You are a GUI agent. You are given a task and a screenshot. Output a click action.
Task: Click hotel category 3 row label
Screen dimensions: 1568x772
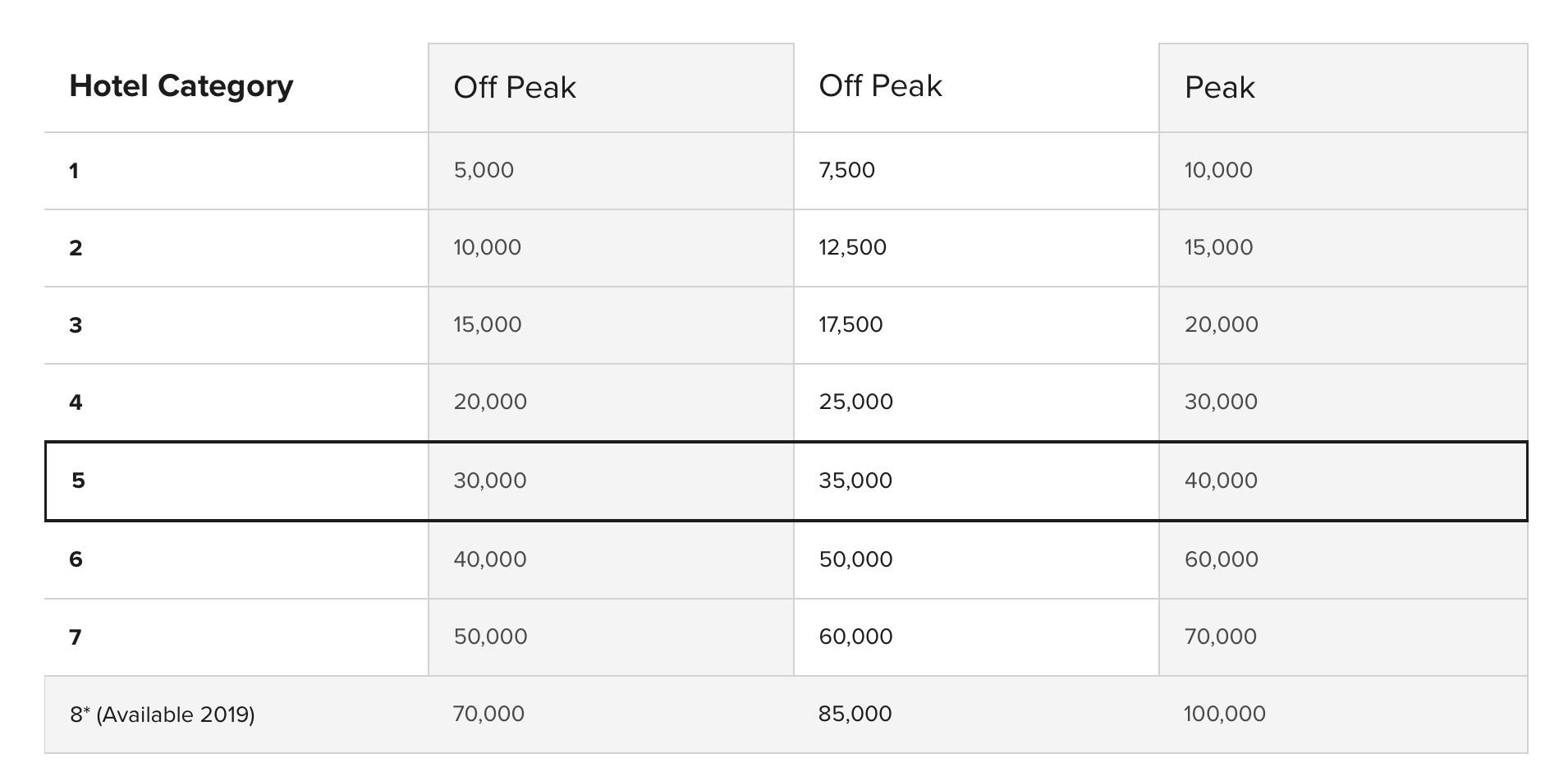point(76,325)
